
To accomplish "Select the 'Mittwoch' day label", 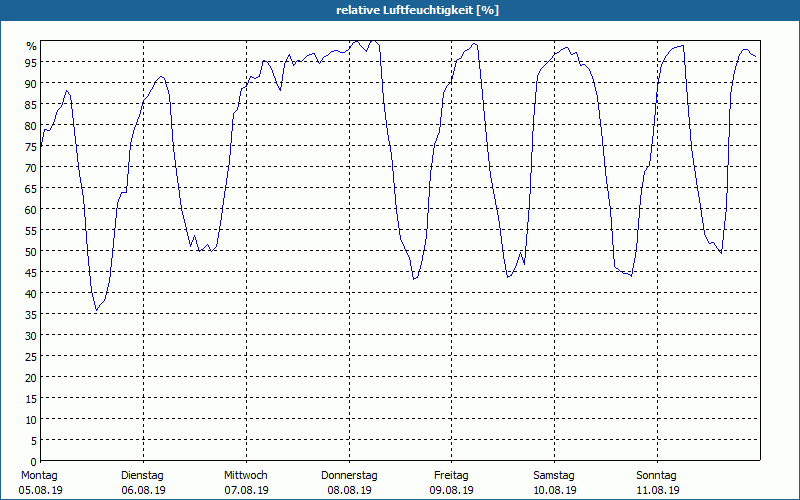I will point(246,475).
